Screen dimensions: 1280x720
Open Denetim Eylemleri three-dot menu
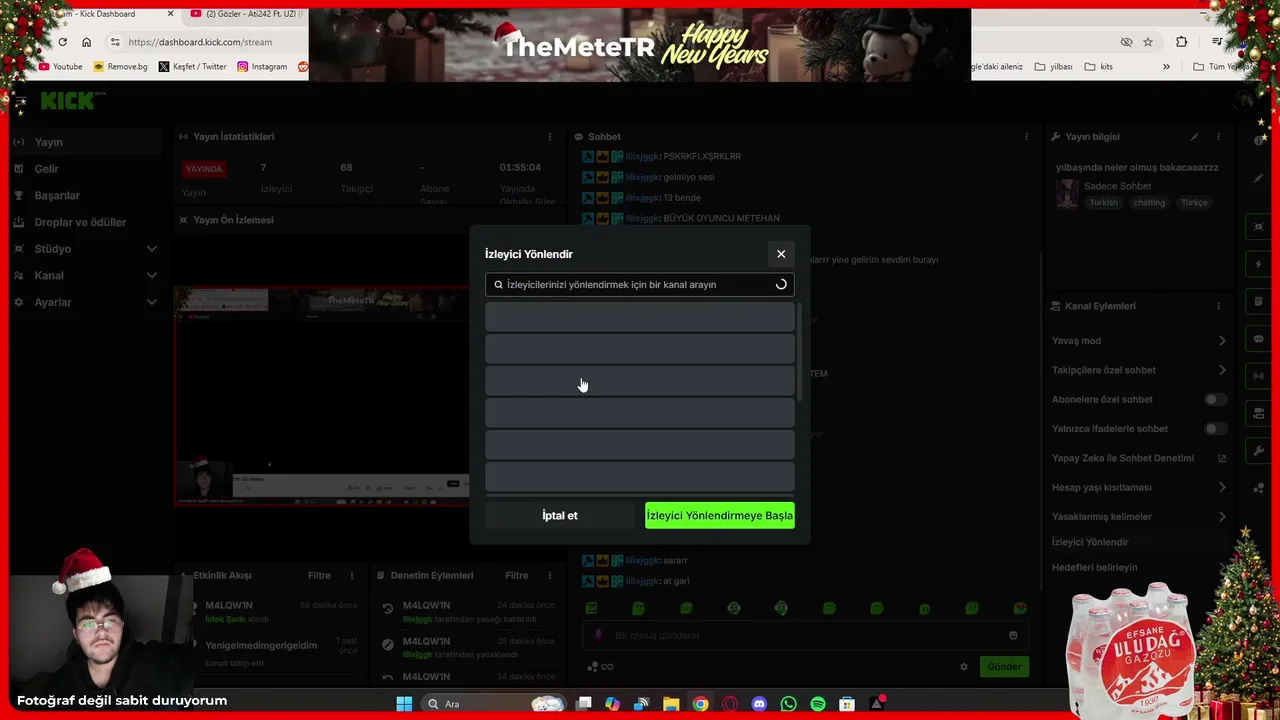pyautogui.click(x=549, y=576)
